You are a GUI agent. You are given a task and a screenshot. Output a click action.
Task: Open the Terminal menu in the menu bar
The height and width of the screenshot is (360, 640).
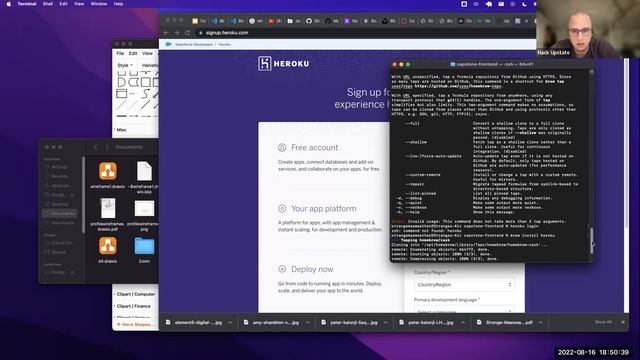[x=27, y=4]
